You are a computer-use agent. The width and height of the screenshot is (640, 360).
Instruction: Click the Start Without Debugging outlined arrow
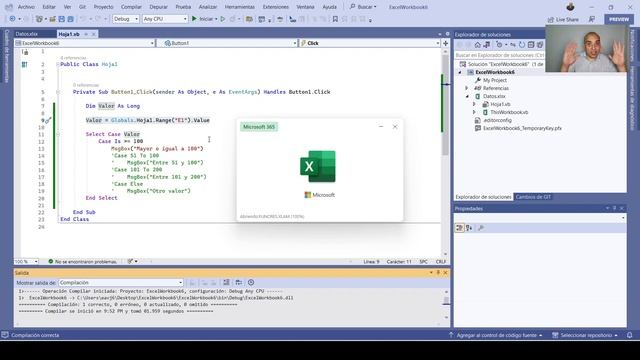pyautogui.click(x=223, y=19)
